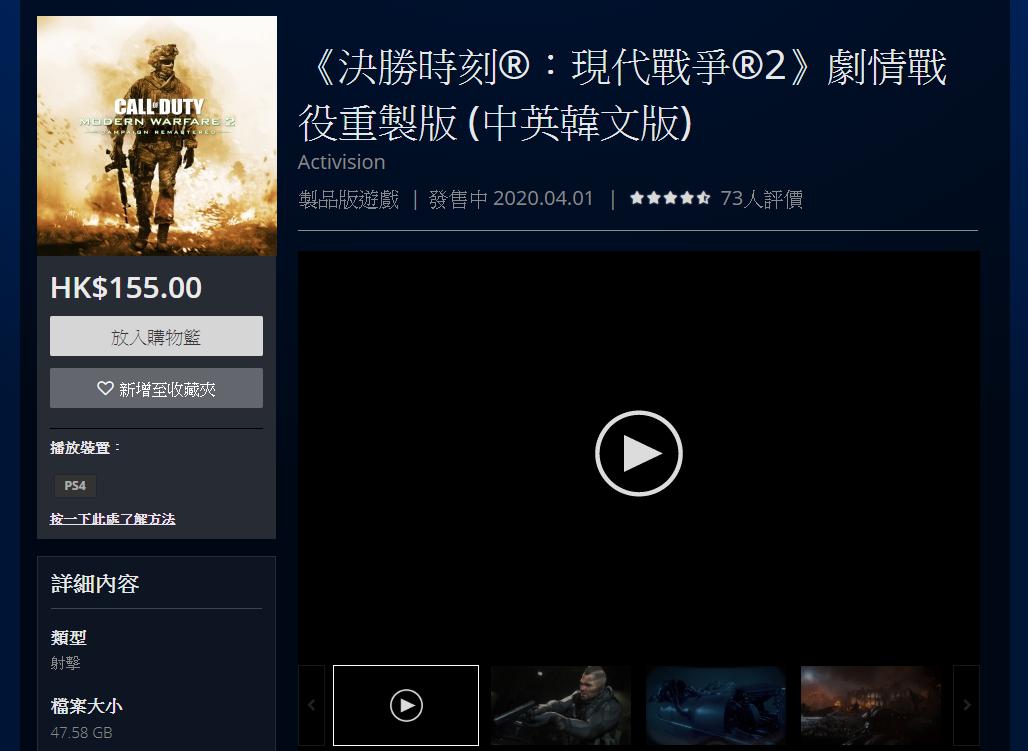Open the burning city screenshot thumbnail
Image resolution: width=1028 pixels, height=751 pixels.
871,705
